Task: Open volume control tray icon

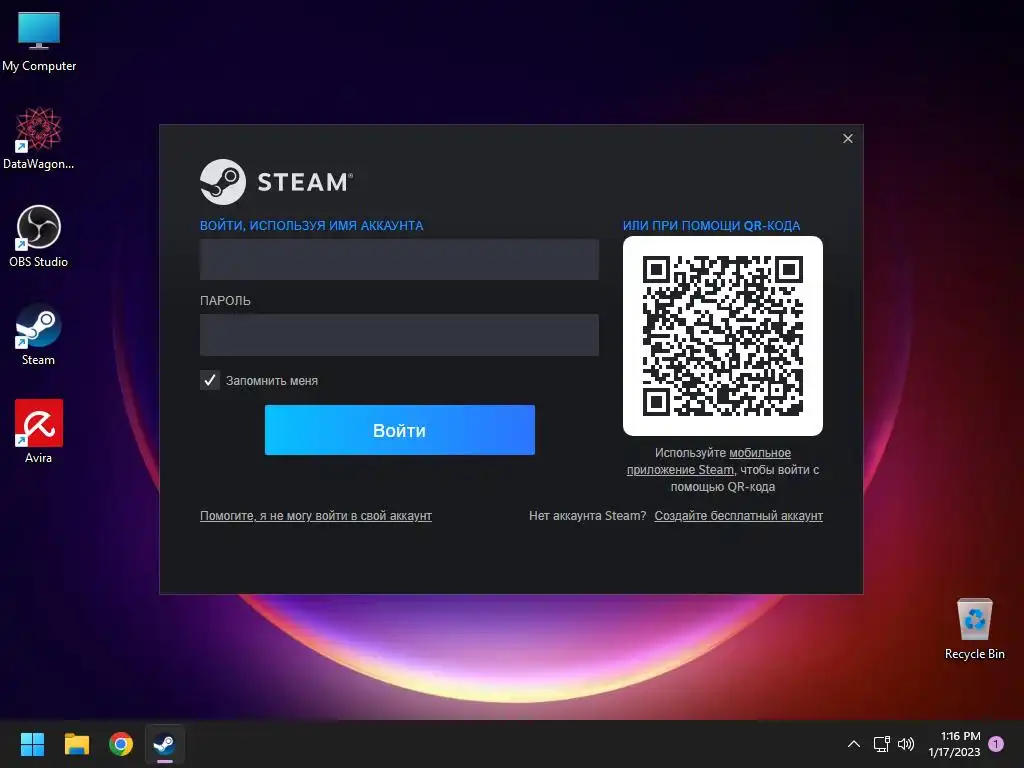Action: click(x=906, y=744)
